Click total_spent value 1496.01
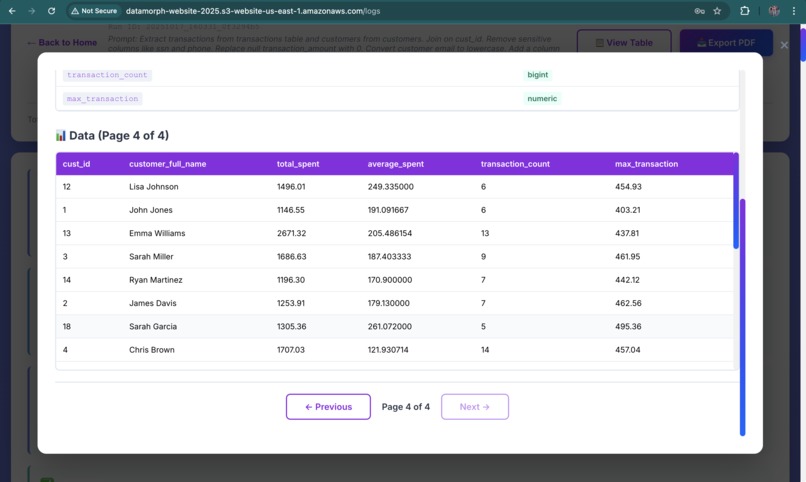The height and width of the screenshot is (482, 806). [291, 187]
